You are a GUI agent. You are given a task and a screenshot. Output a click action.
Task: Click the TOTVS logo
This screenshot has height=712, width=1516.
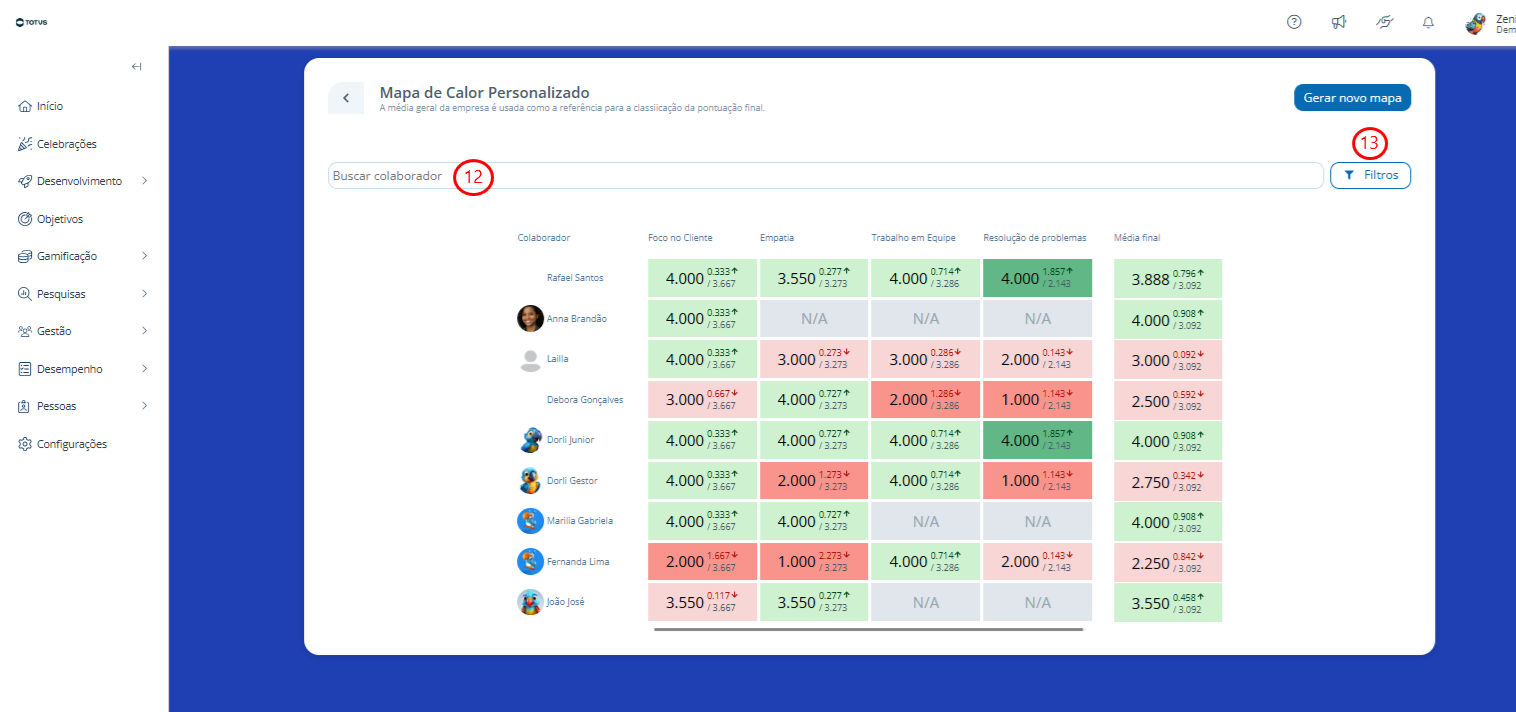coord(32,23)
